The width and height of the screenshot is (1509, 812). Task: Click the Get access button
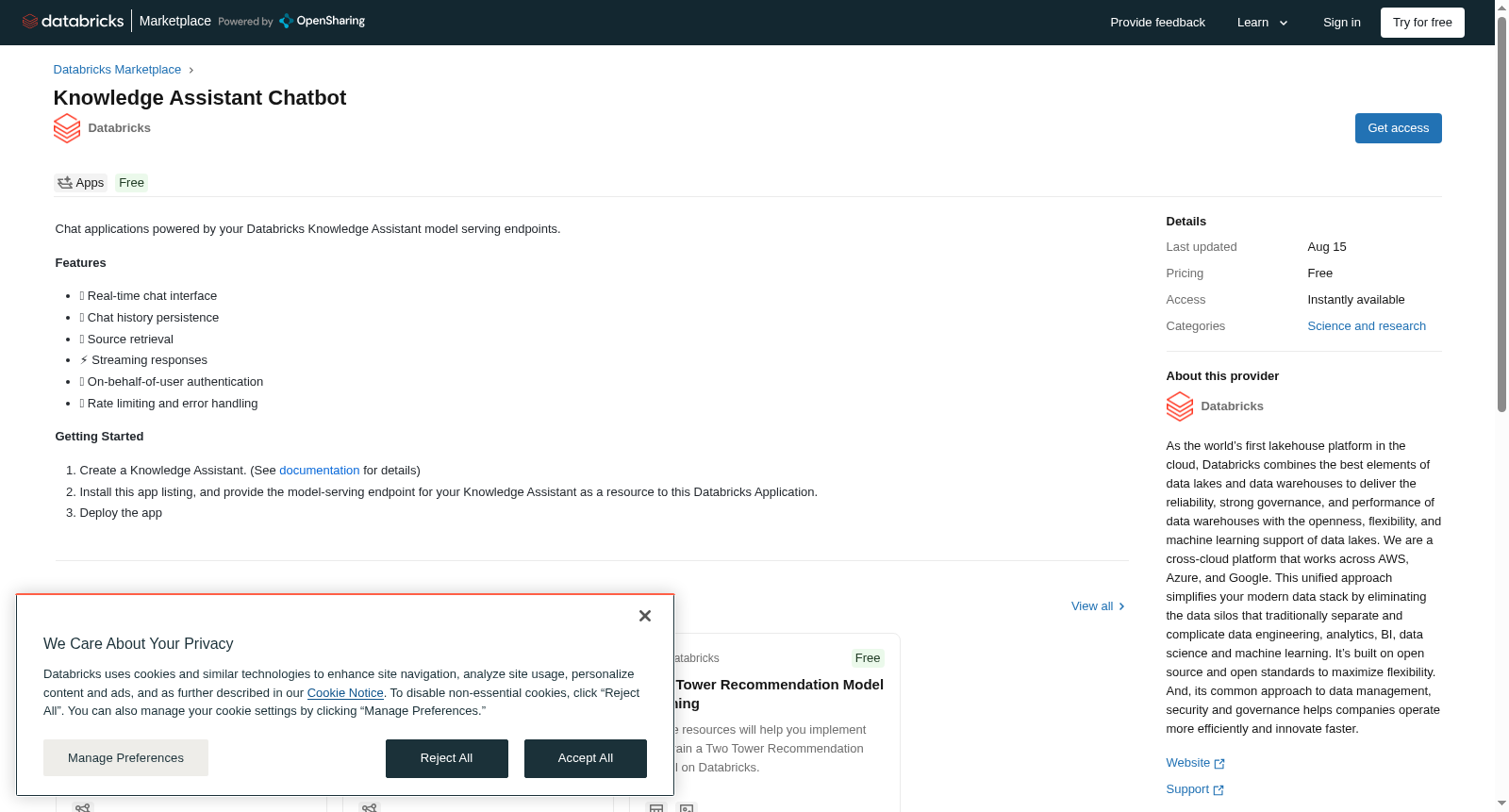click(1398, 128)
